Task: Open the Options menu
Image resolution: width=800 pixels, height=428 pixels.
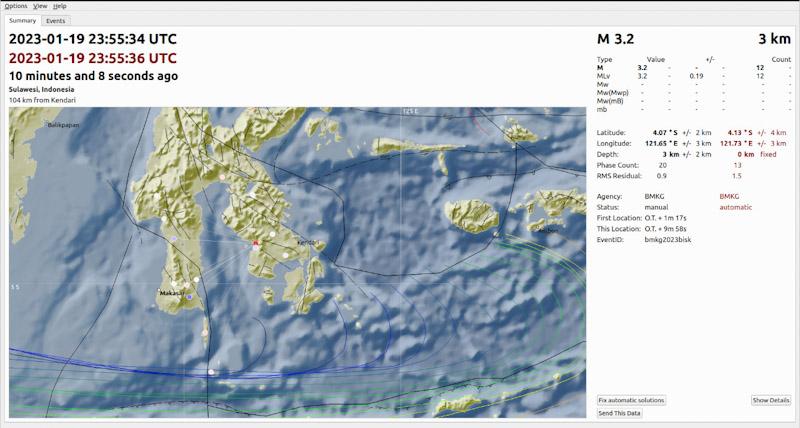Action: pos(16,6)
